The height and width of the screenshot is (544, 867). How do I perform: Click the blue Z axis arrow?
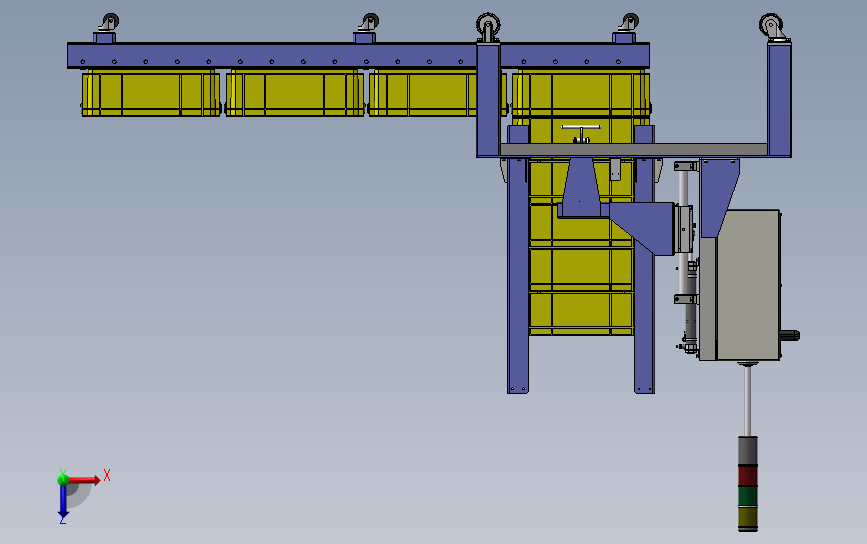click(63, 502)
